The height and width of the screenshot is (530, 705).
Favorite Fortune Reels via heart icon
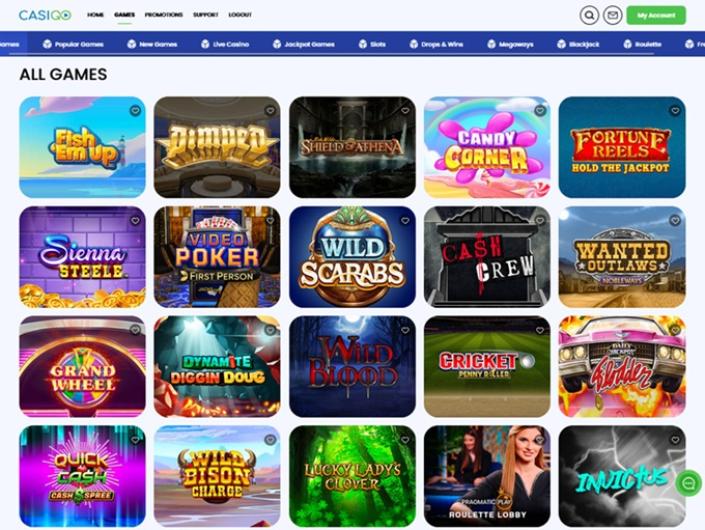pos(675,111)
